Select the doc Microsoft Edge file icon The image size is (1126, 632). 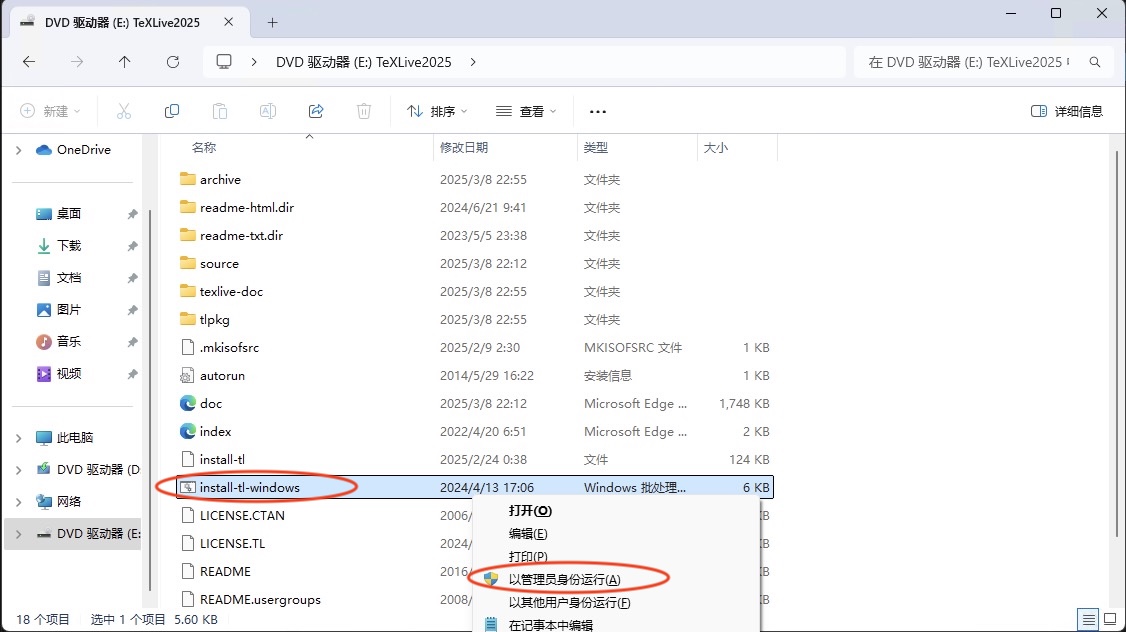coord(187,403)
